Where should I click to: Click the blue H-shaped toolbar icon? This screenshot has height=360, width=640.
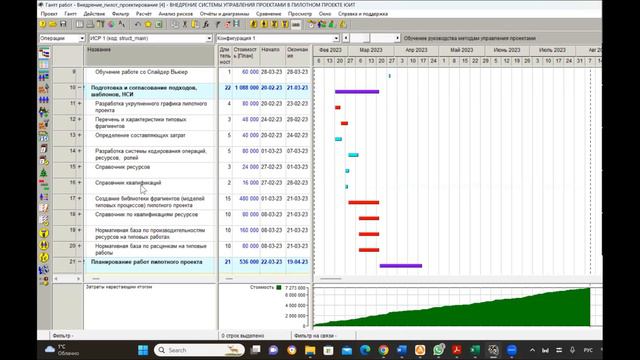click(236, 24)
